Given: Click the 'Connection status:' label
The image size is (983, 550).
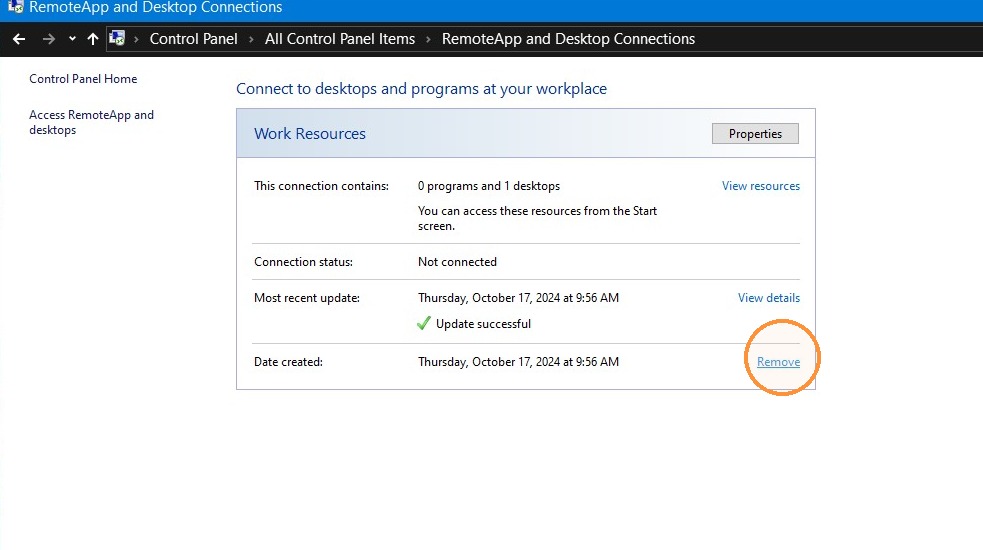Looking at the screenshot, I should [303, 262].
